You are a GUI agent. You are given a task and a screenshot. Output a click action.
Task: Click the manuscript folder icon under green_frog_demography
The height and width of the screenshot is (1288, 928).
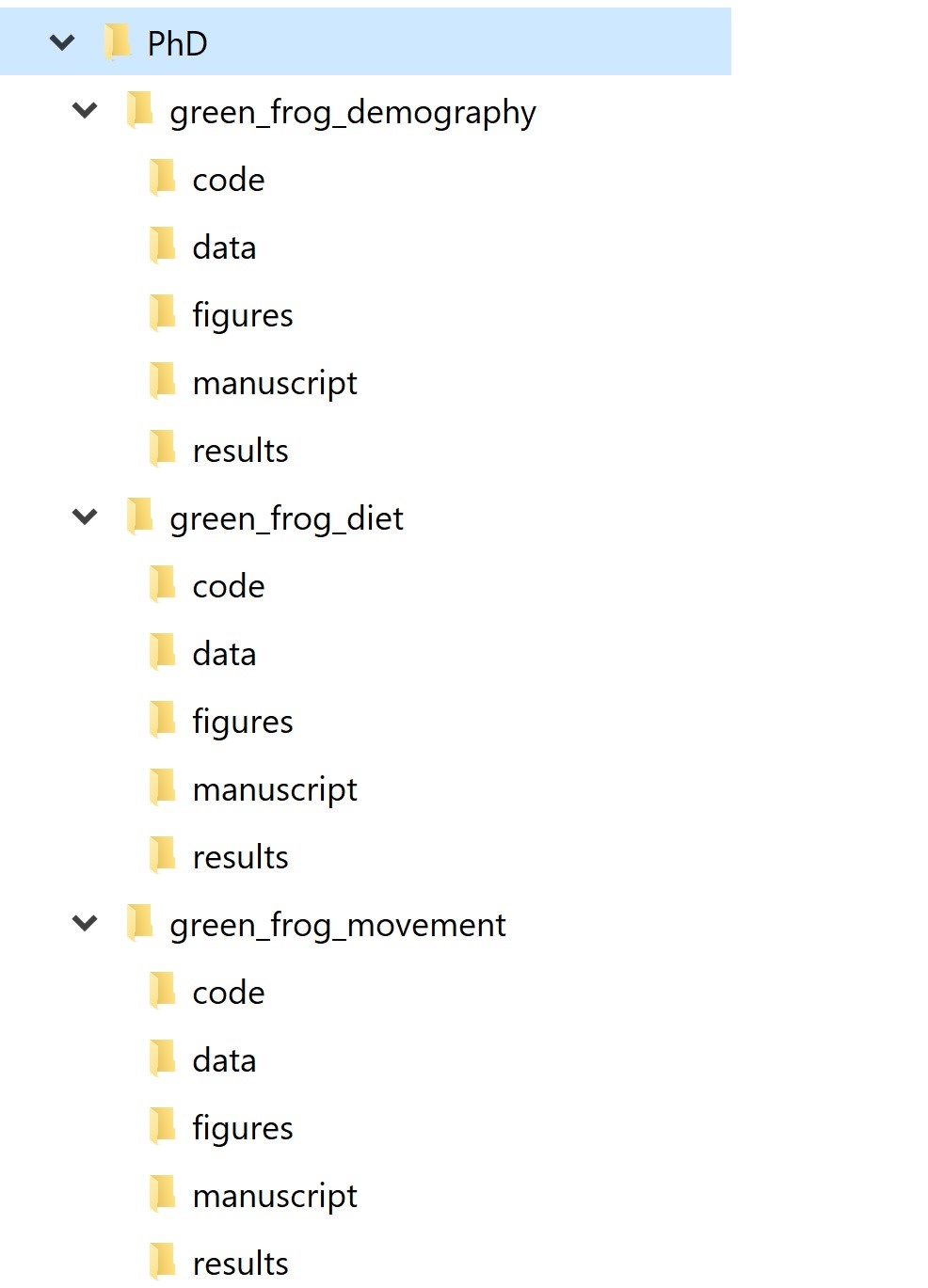pyautogui.click(x=163, y=380)
